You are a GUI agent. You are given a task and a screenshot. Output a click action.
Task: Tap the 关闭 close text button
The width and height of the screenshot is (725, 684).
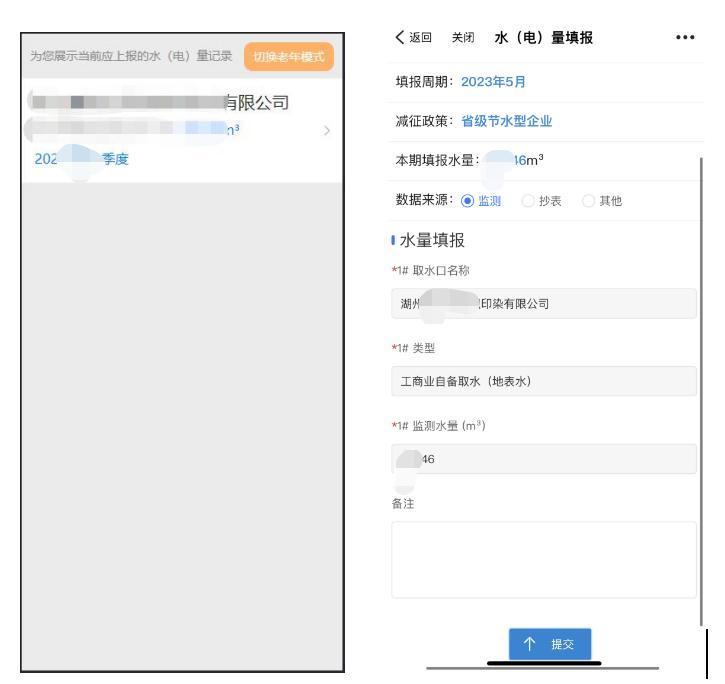pyautogui.click(x=463, y=37)
